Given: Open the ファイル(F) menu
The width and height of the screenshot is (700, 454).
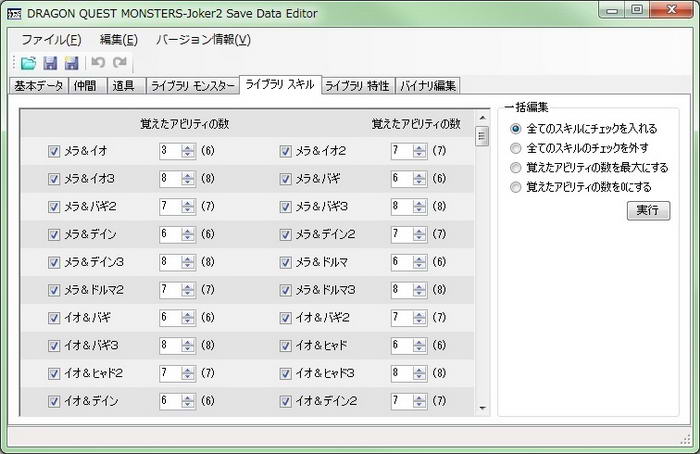Looking at the screenshot, I should click(51, 40).
